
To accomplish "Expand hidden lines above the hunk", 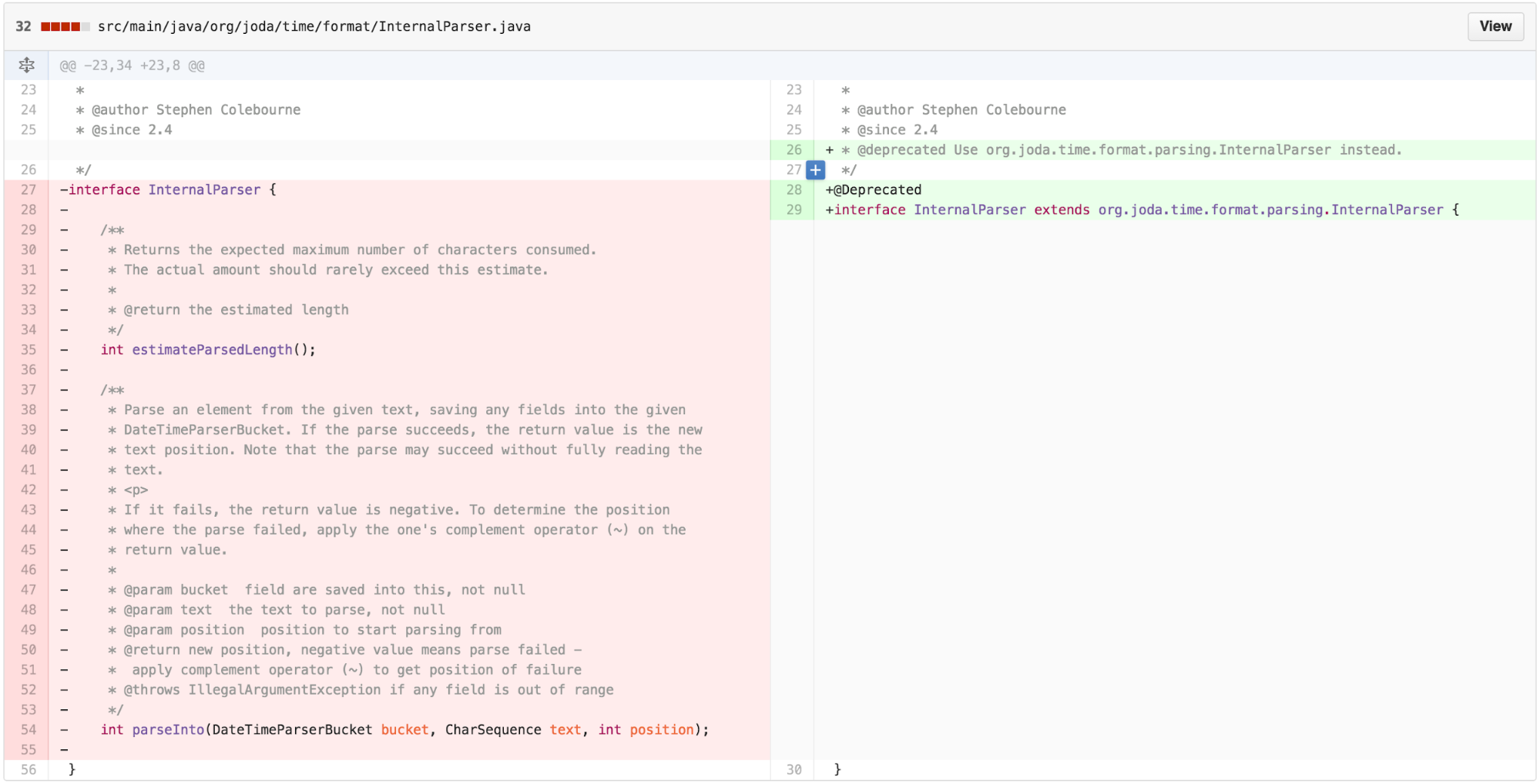I will tap(26, 65).
